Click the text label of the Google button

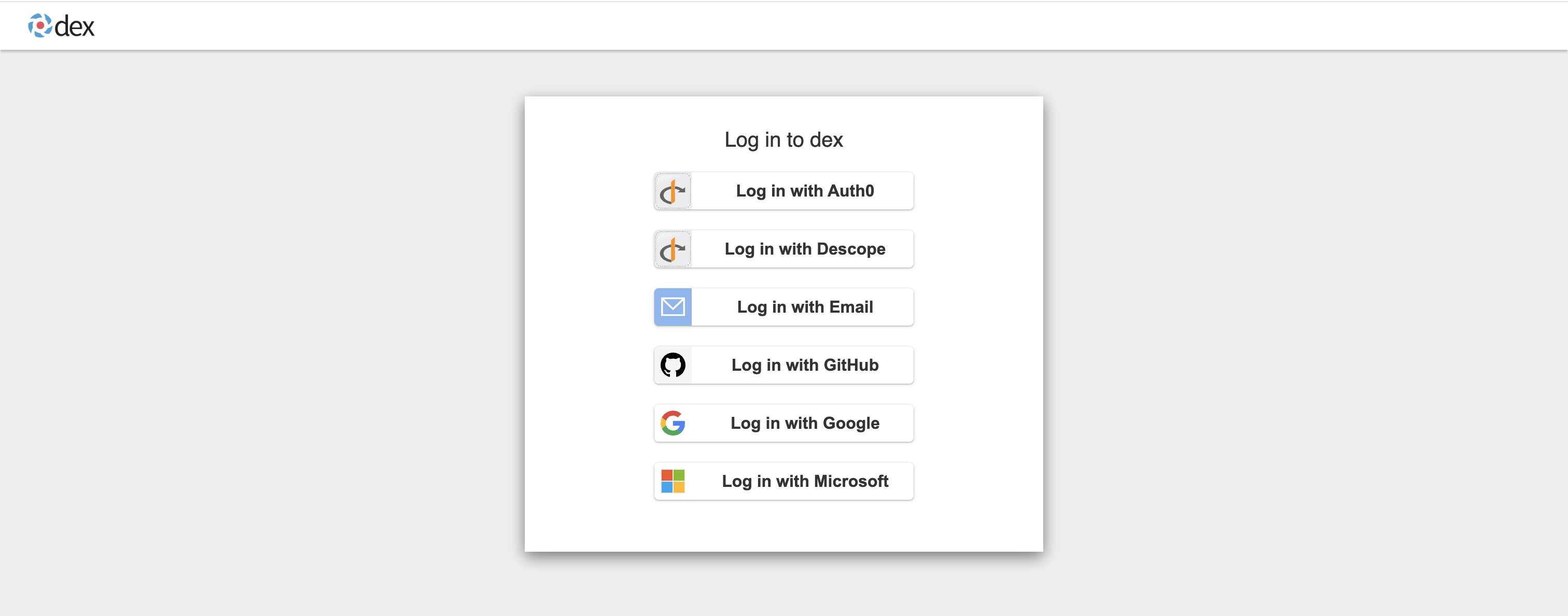click(x=805, y=423)
